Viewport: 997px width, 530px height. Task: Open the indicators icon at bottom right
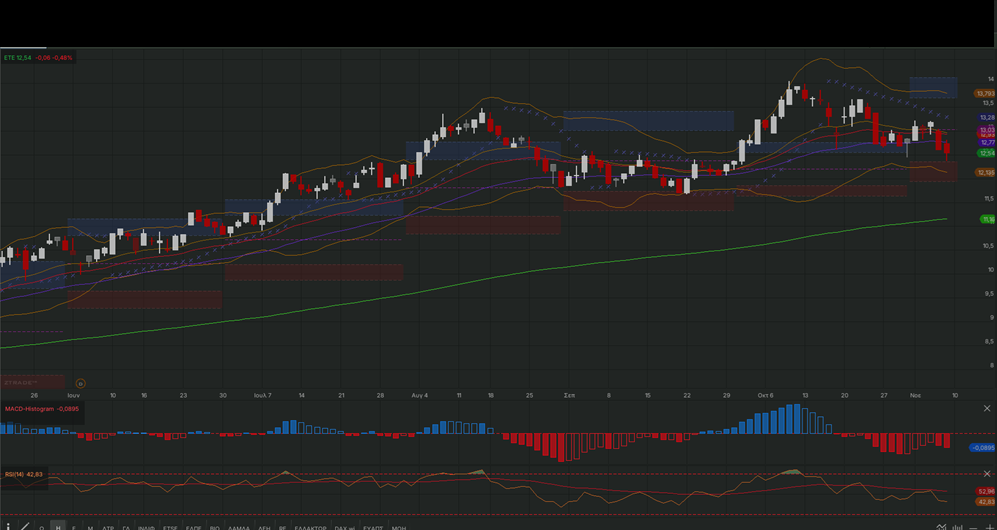(x=941, y=527)
